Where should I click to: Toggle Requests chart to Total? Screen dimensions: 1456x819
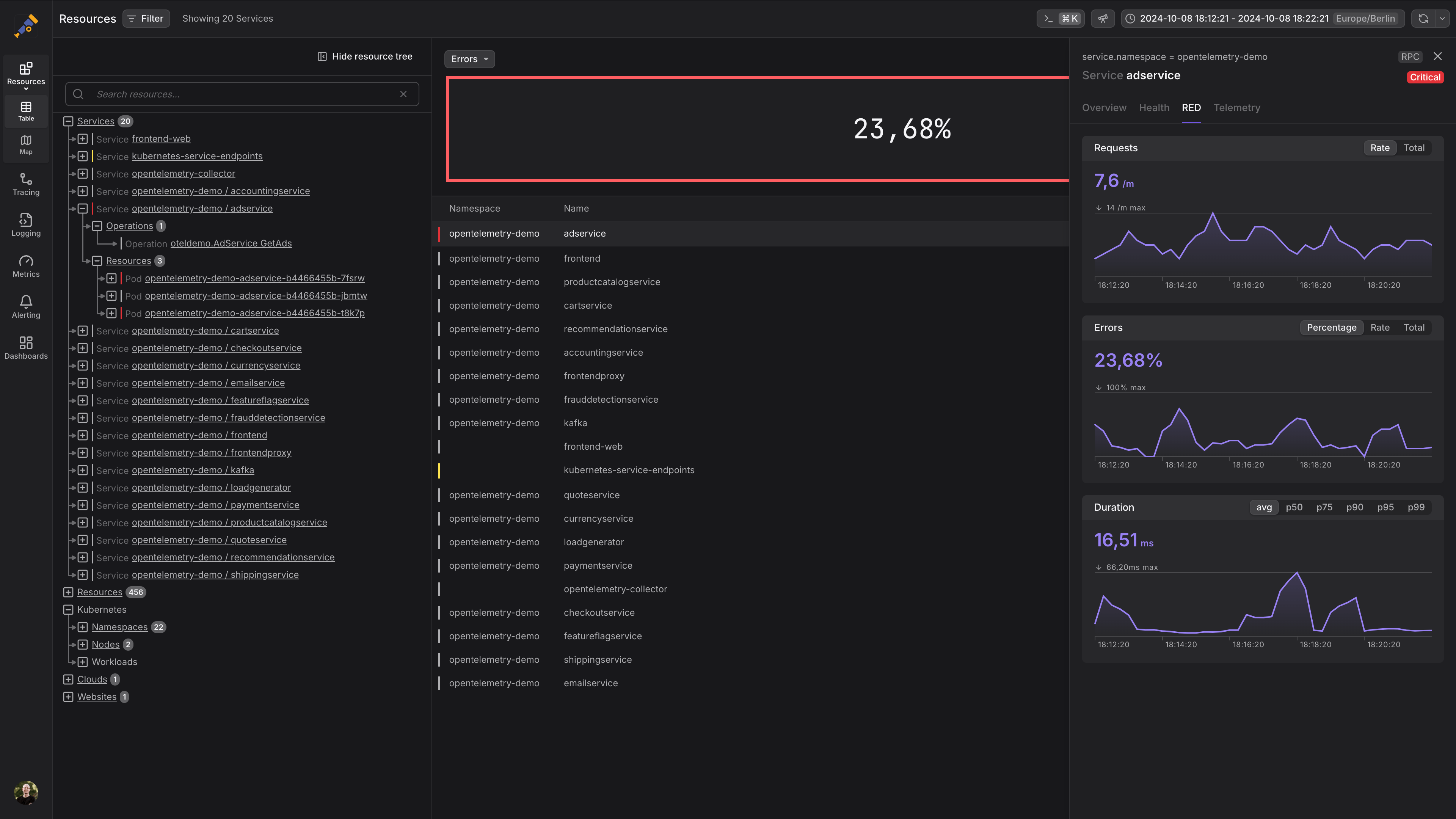coord(1414,148)
